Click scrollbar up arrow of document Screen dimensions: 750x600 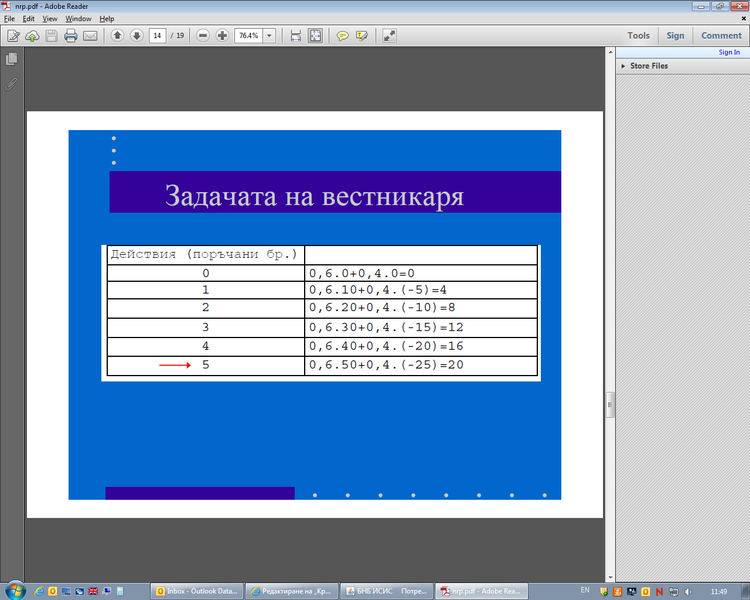[610, 51]
